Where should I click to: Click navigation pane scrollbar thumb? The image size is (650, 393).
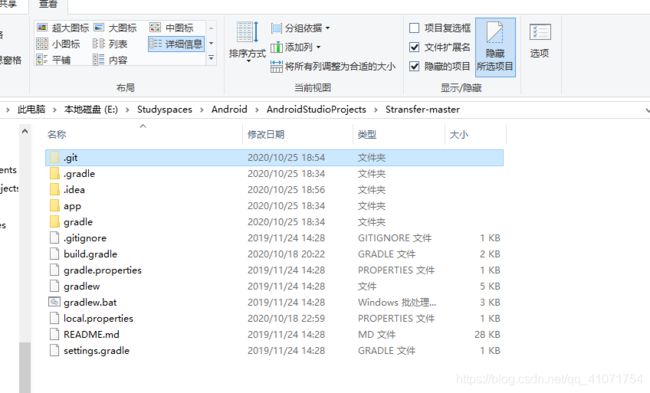click(25, 367)
